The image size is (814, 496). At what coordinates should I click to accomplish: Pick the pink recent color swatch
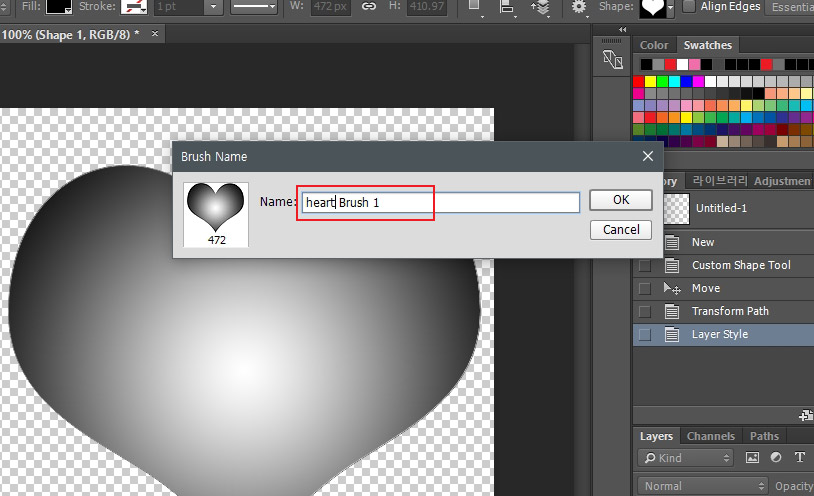(694, 64)
